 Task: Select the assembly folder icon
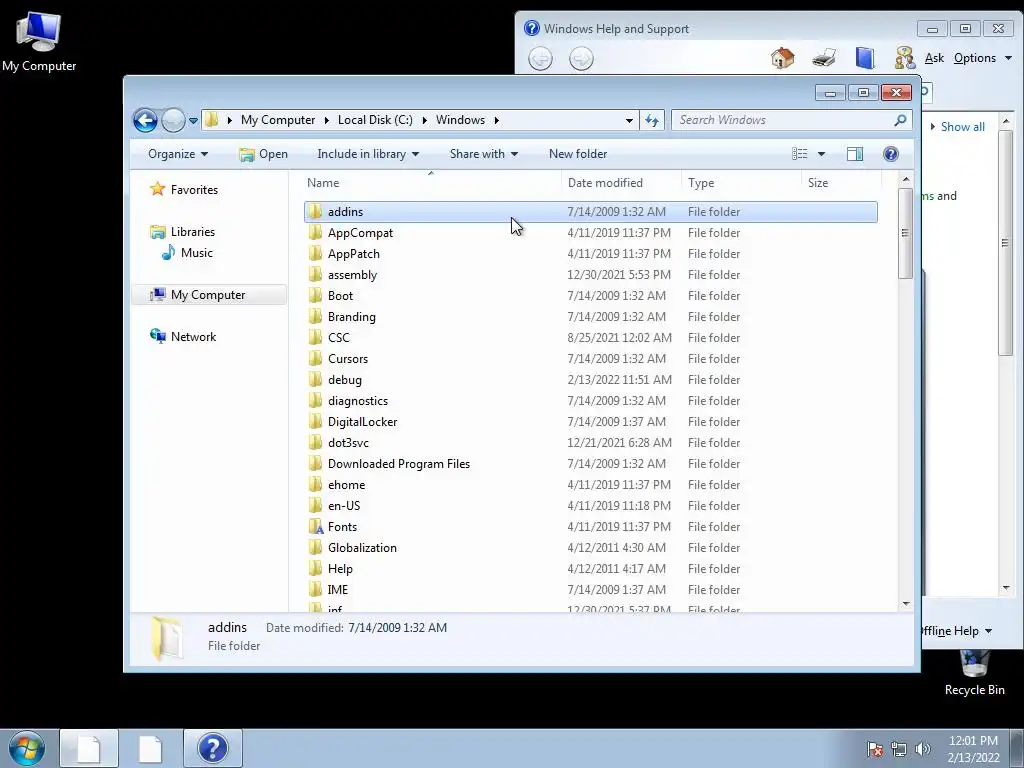coord(315,274)
